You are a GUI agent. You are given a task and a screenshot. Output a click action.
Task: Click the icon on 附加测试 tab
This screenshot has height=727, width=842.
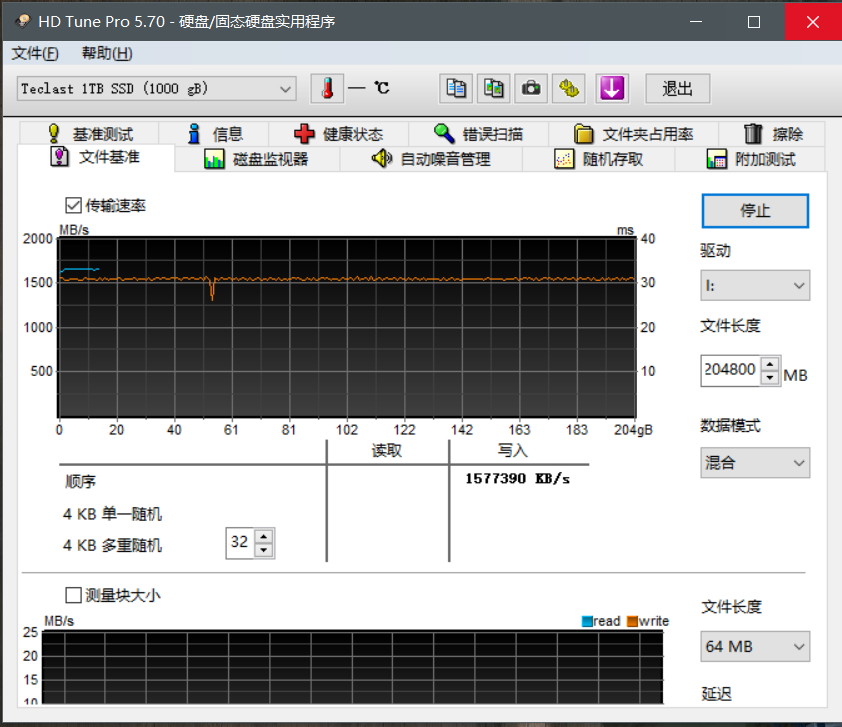pos(716,159)
